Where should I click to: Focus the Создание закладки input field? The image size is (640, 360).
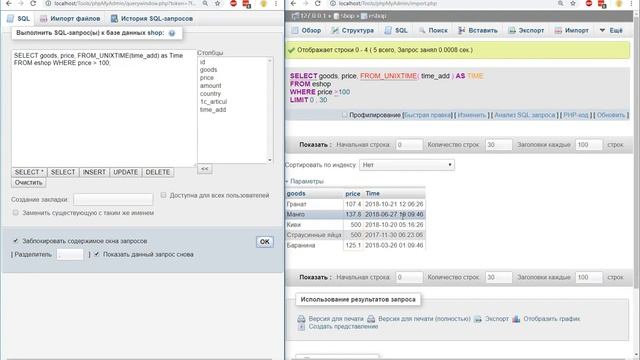(x=113, y=199)
